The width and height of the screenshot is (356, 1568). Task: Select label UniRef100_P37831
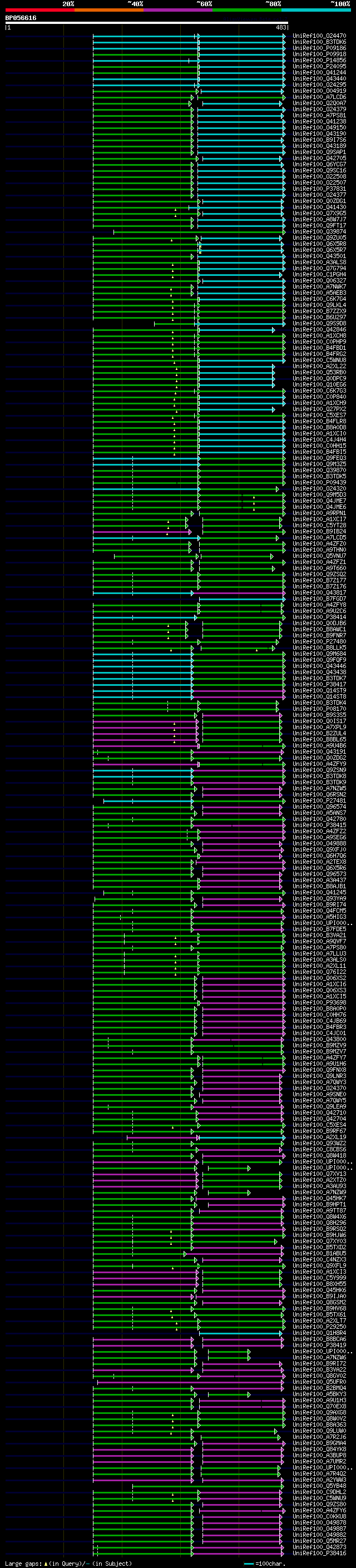coord(319,189)
